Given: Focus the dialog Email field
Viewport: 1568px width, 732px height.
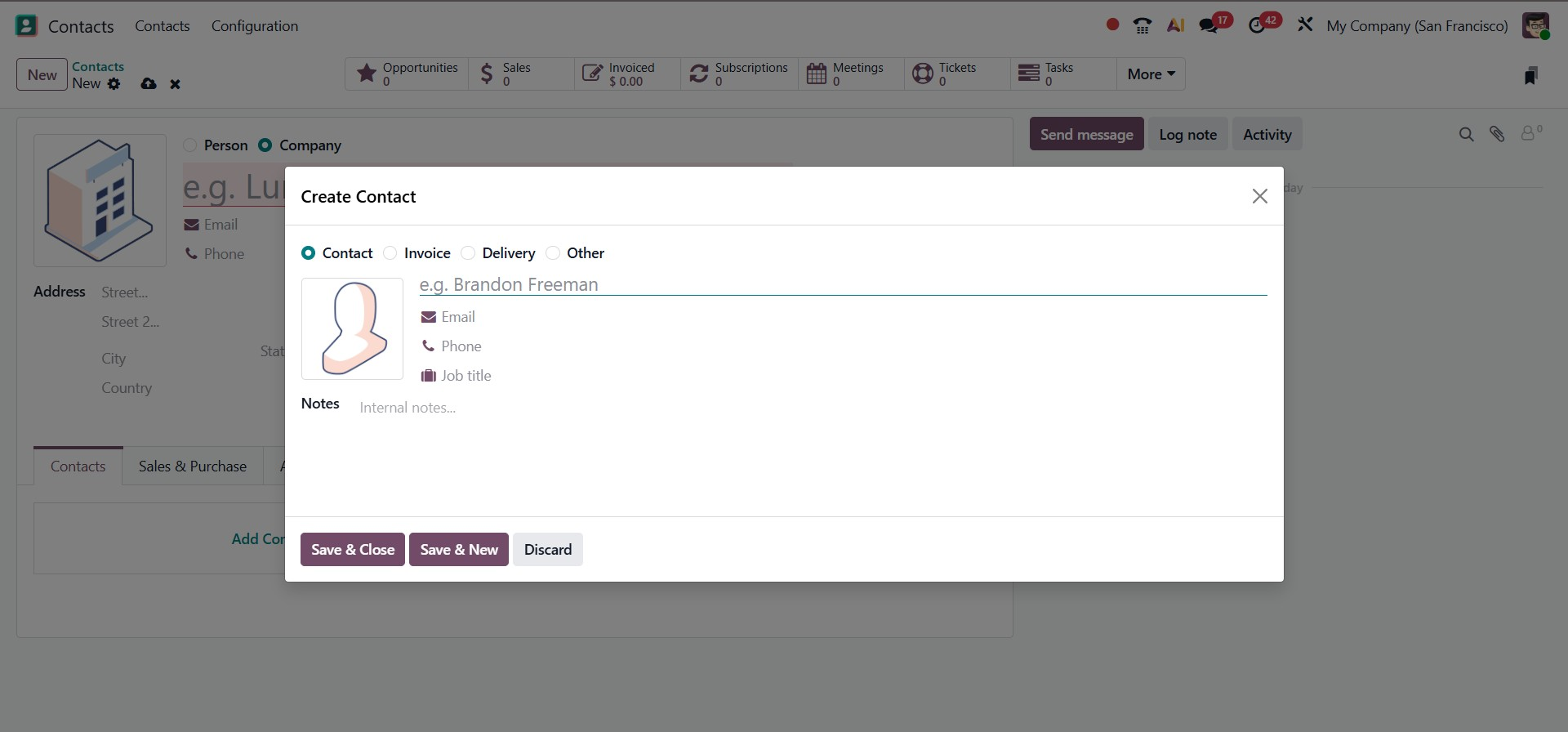Looking at the screenshot, I should pos(854,317).
